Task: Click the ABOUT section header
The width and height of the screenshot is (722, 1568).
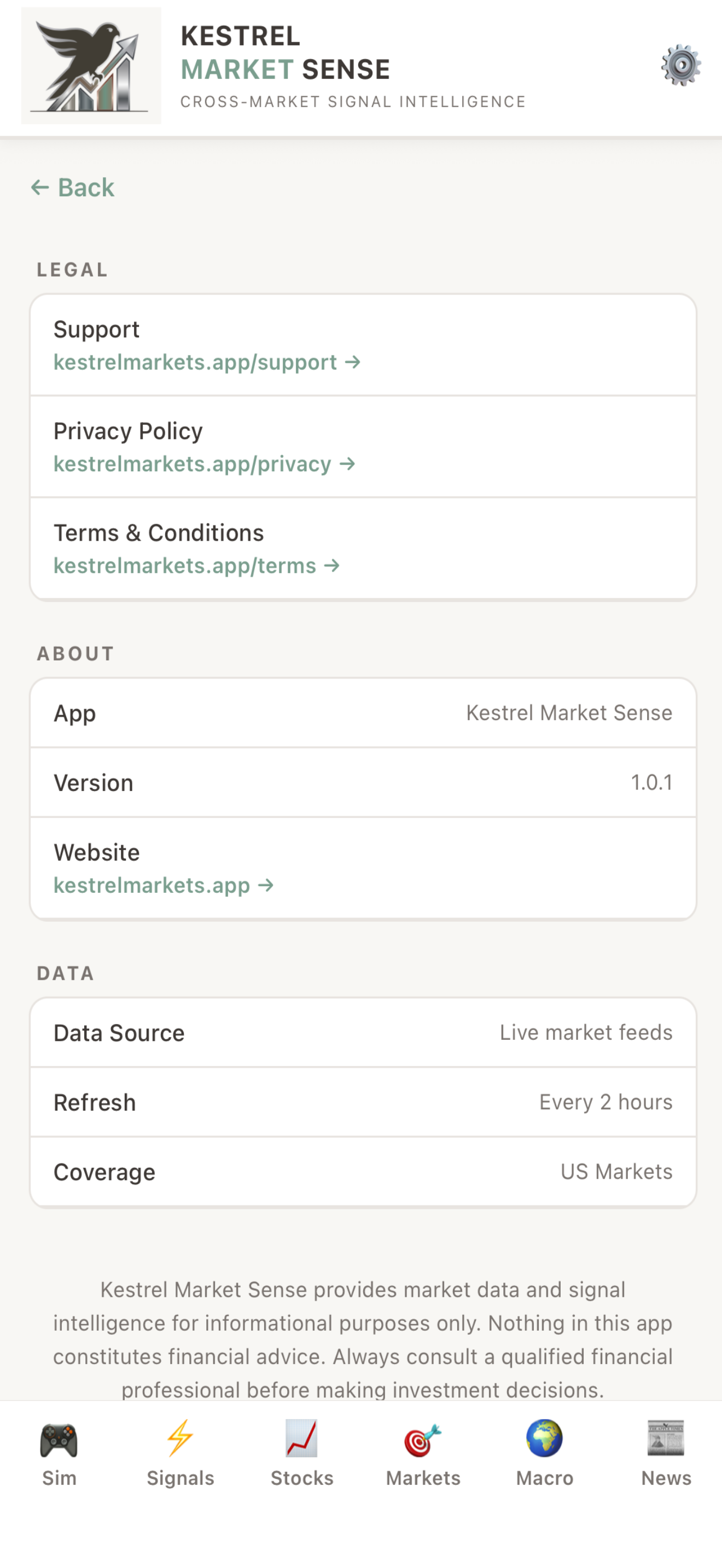Action: click(x=75, y=654)
